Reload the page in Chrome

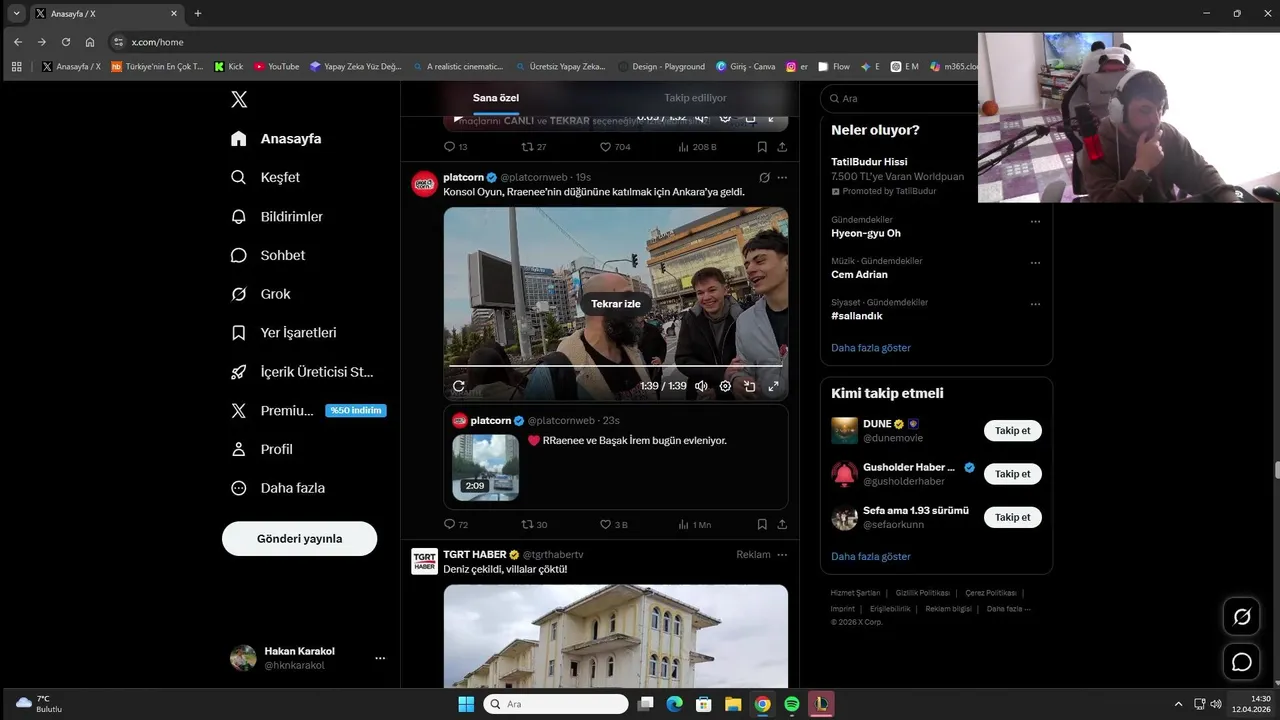point(66,42)
